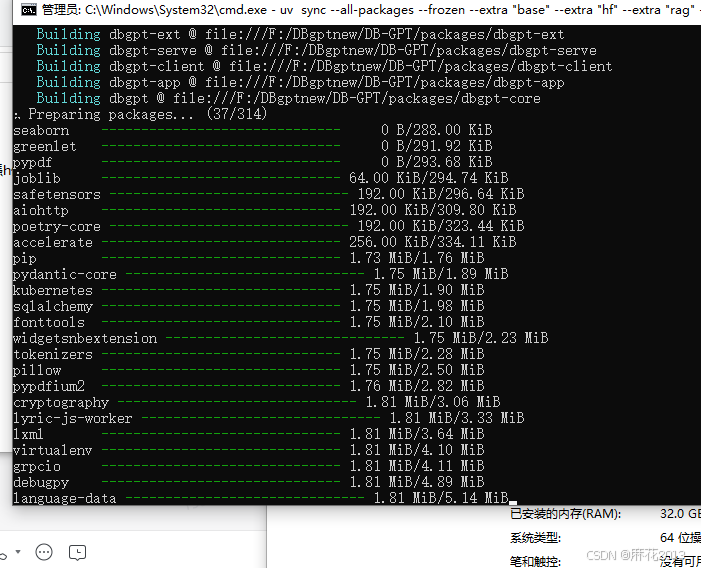Viewport: 701px width, 568px height.
Task: Click lxml's 1.81 MiB/3.64 MiB value
Action: [x=417, y=434]
